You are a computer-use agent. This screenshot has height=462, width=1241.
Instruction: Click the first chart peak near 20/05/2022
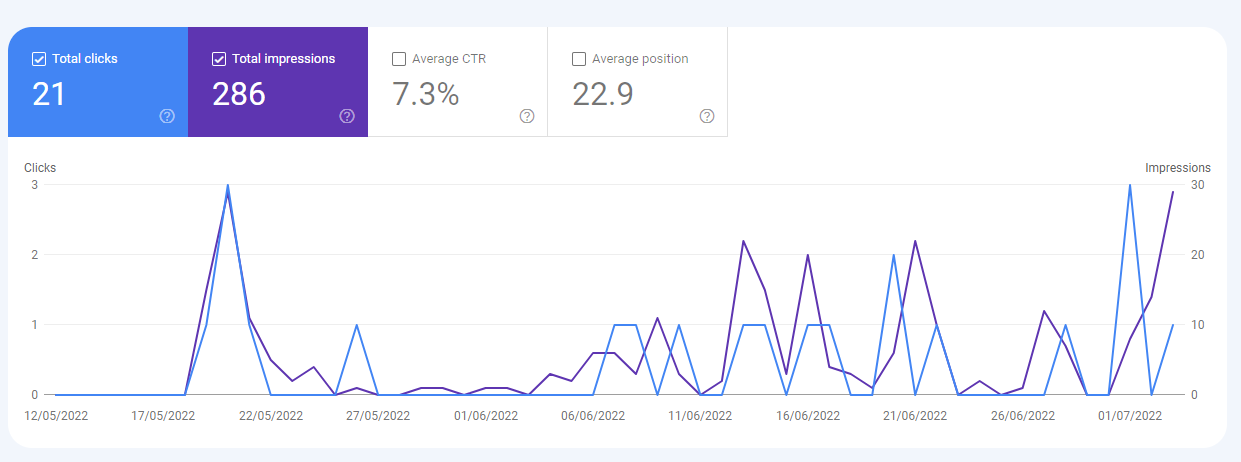tap(228, 187)
